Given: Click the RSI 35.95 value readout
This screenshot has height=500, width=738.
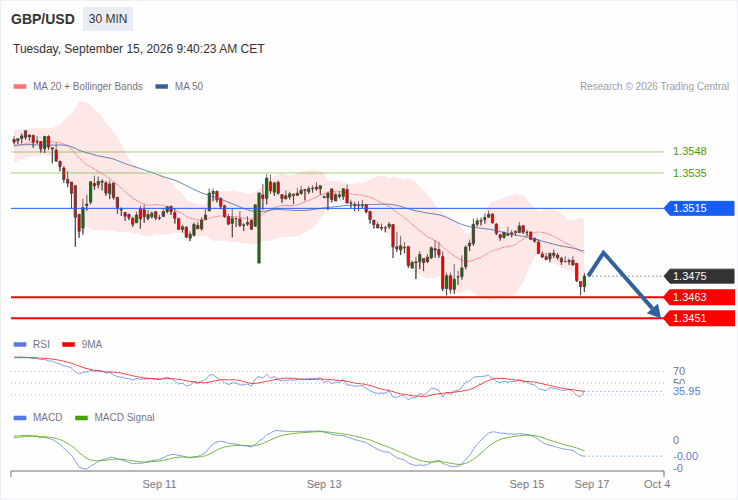Looking at the screenshot, I should pyautogui.click(x=687, y=392).
